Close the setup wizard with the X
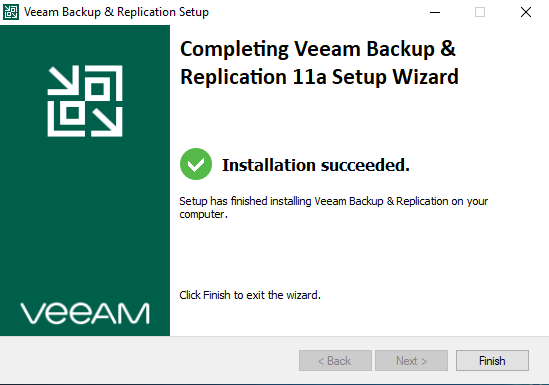 pyautogui.click(x=526, y=12)
